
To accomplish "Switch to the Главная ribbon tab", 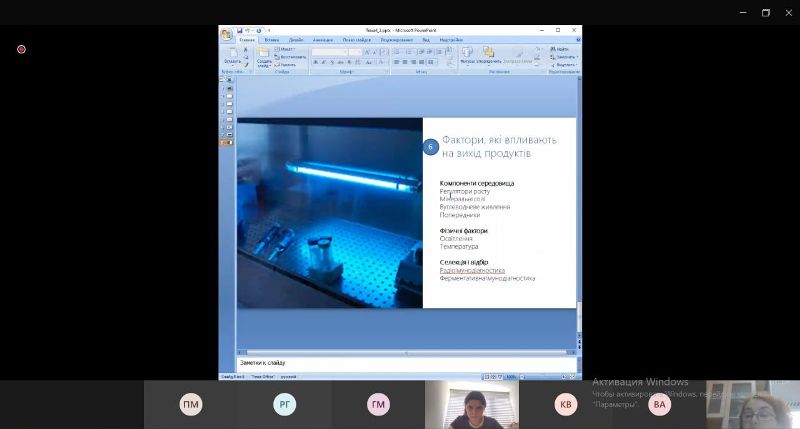I will 247,40.
